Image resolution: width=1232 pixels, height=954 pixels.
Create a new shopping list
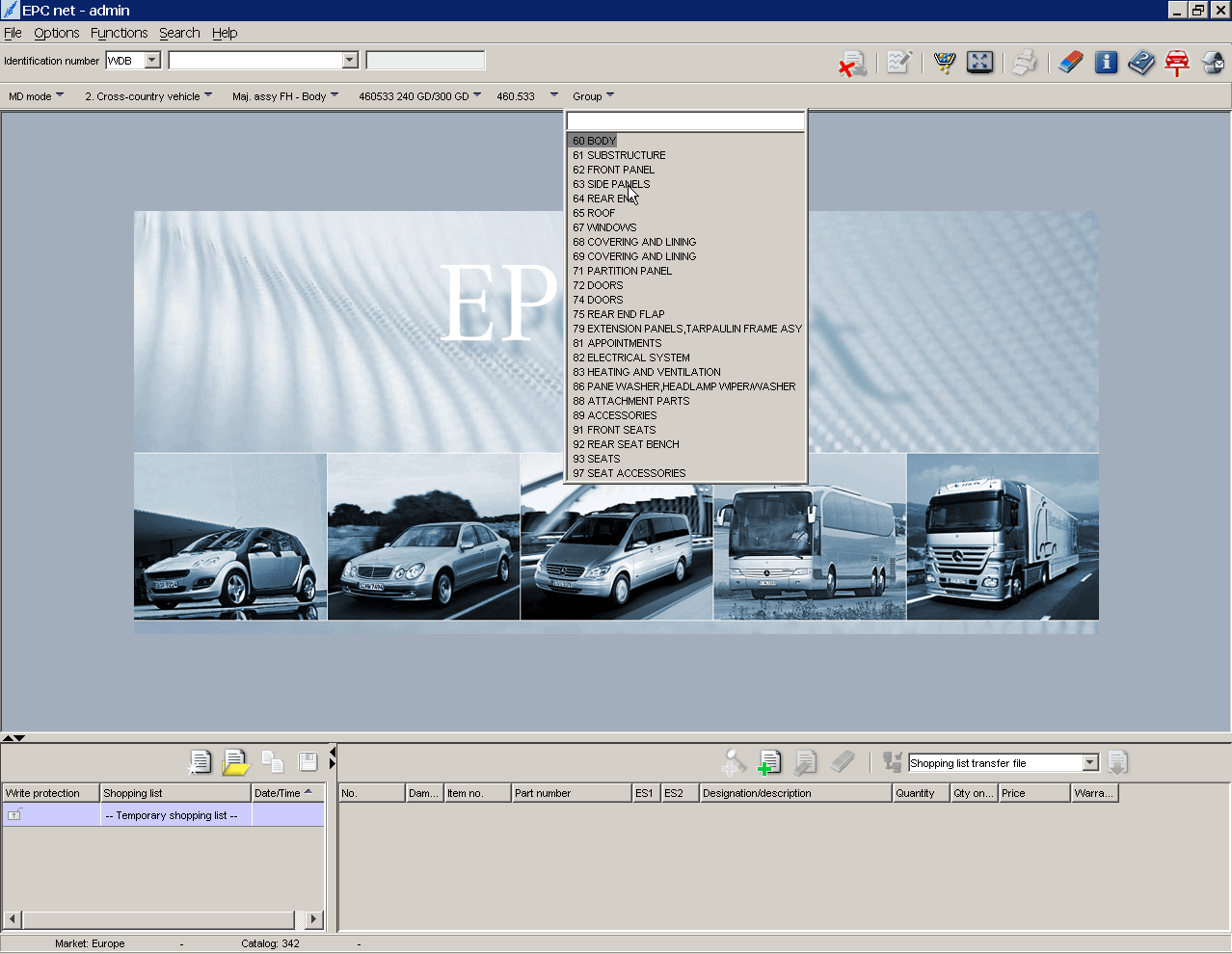coord(200,761)
